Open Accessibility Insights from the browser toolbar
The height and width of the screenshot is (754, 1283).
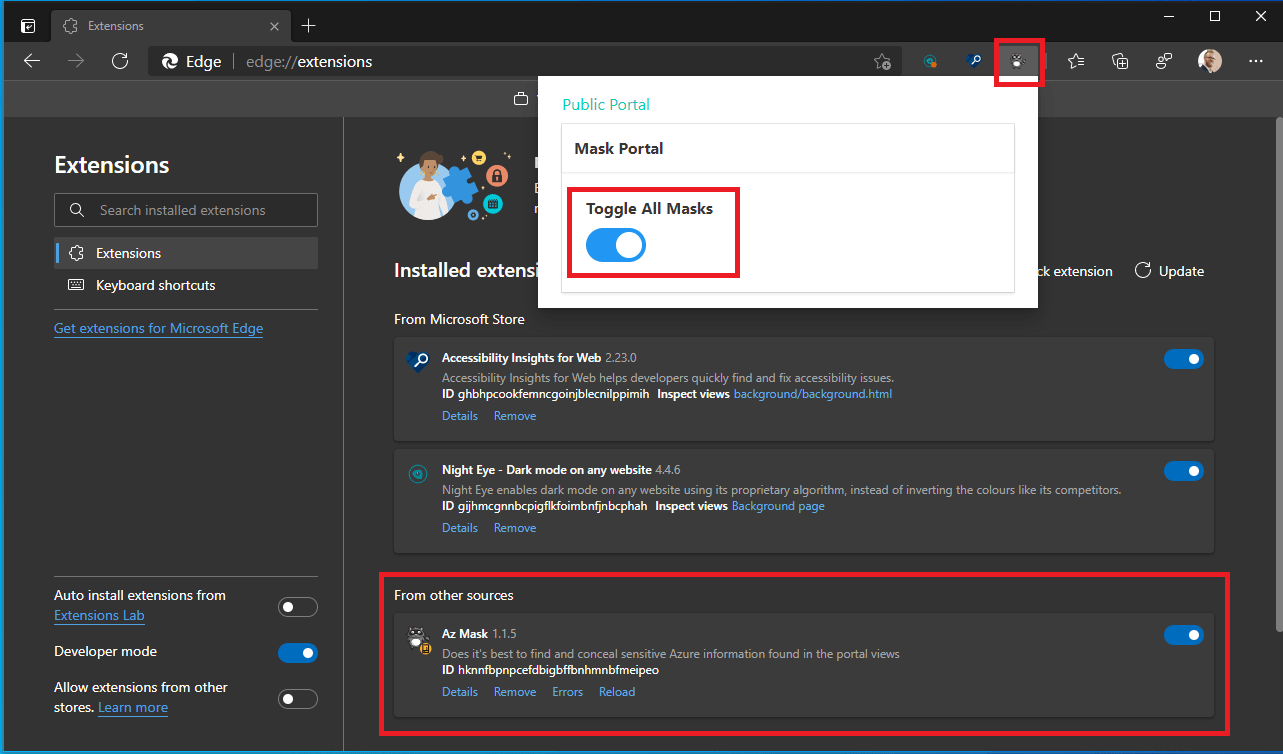click(974, 61)
